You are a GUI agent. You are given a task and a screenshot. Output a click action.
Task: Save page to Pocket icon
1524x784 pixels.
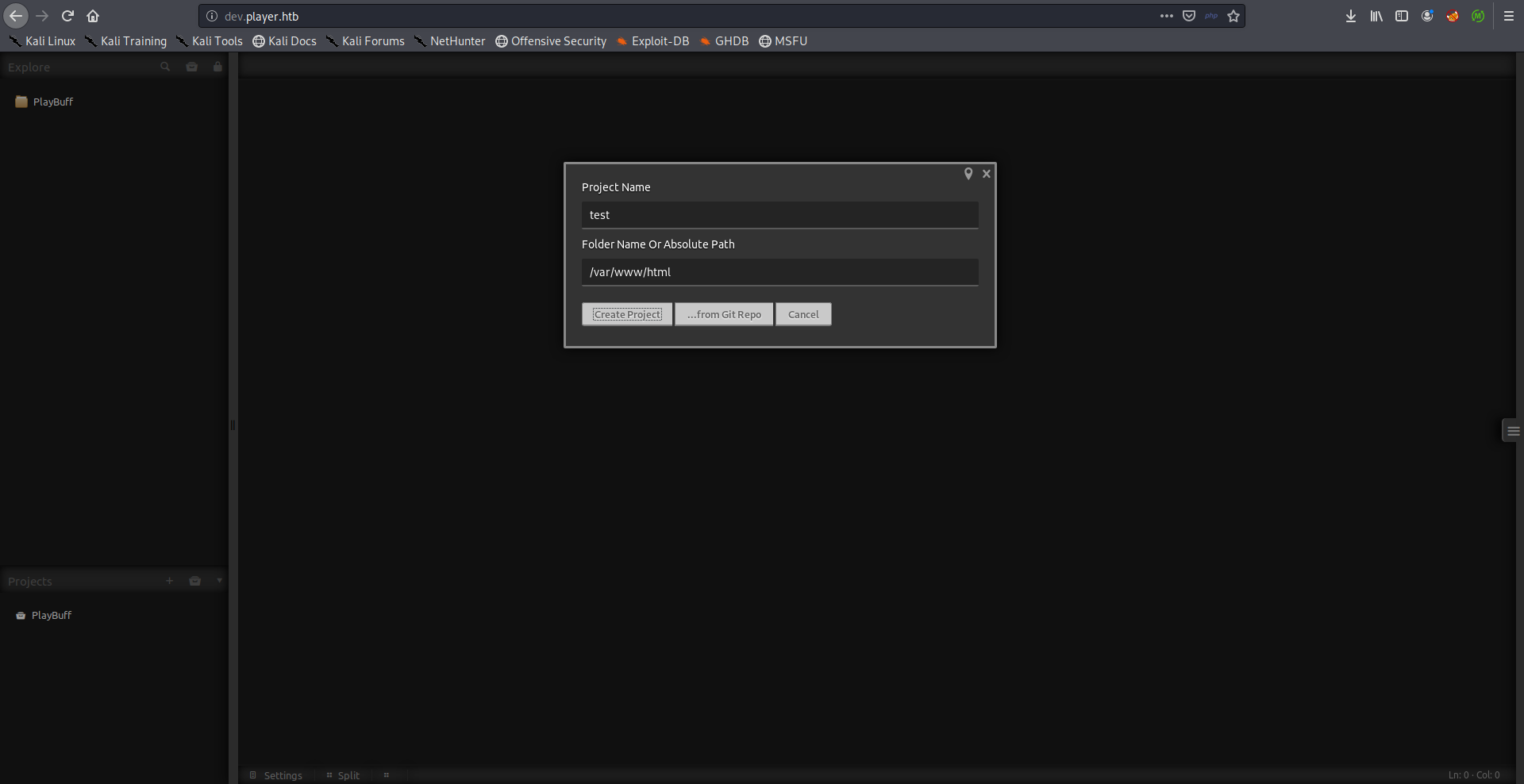(x=1189, y=16)
